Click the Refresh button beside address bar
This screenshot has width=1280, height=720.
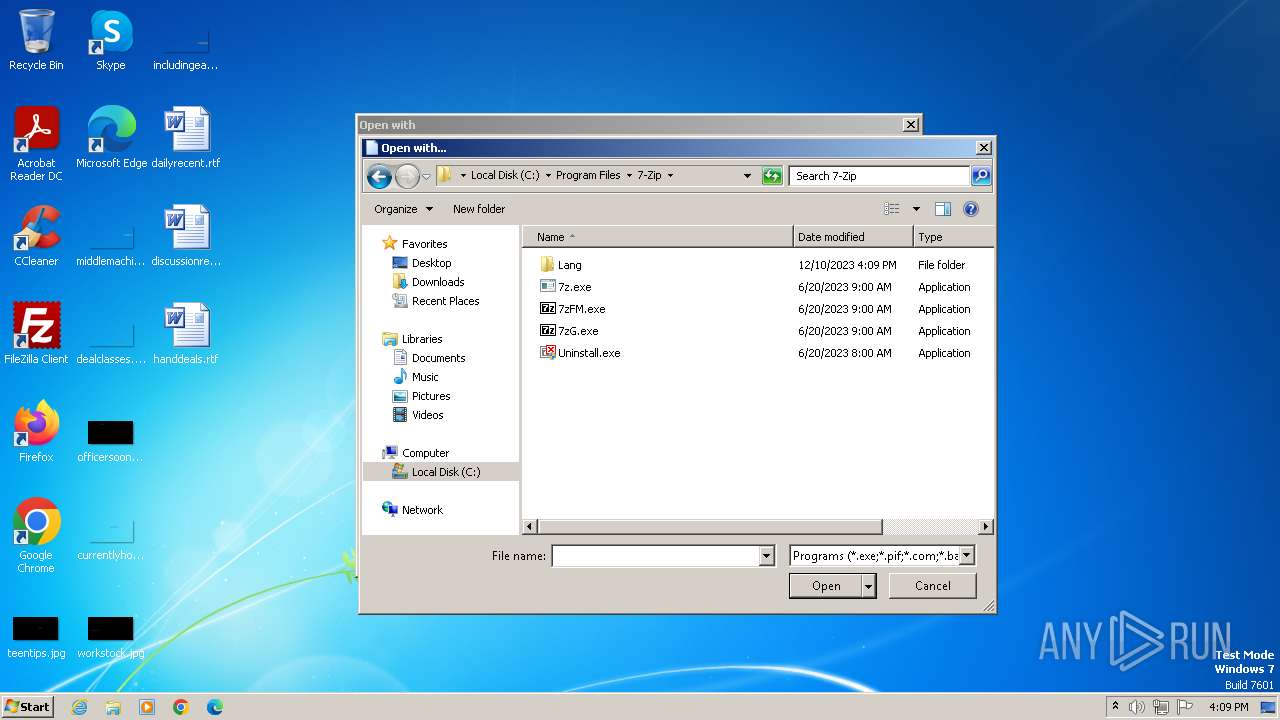[x=771, y=176]
